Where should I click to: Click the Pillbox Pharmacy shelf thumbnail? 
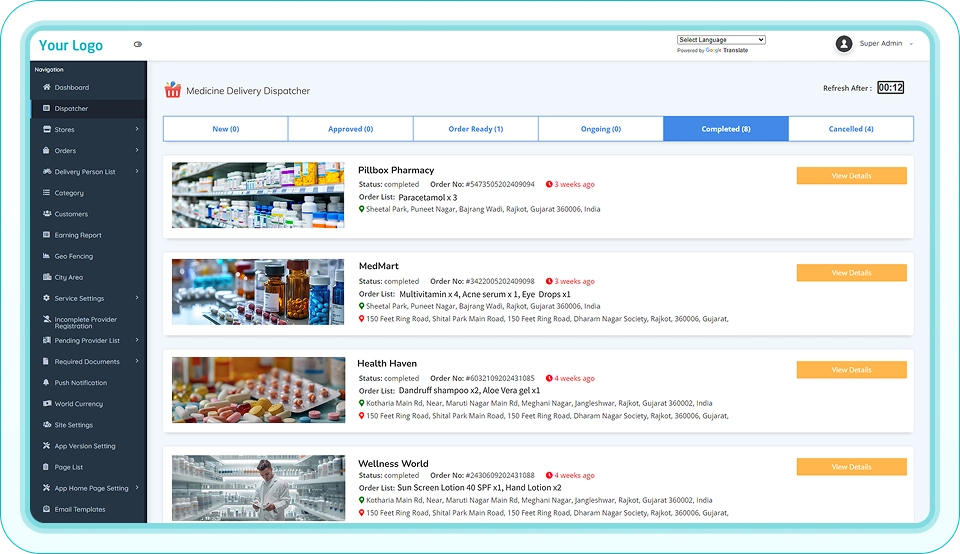coord(258,195)
